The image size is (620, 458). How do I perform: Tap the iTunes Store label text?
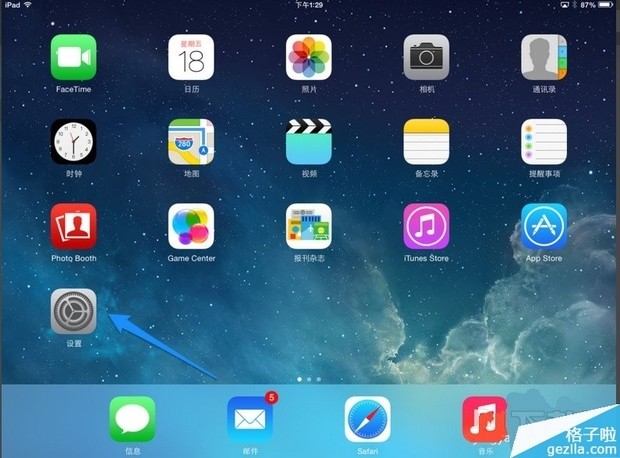click(426, 258)
